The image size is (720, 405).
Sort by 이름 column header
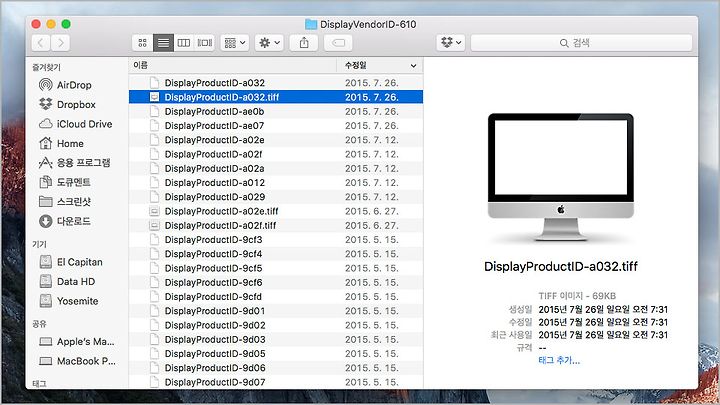coord(232,65)
